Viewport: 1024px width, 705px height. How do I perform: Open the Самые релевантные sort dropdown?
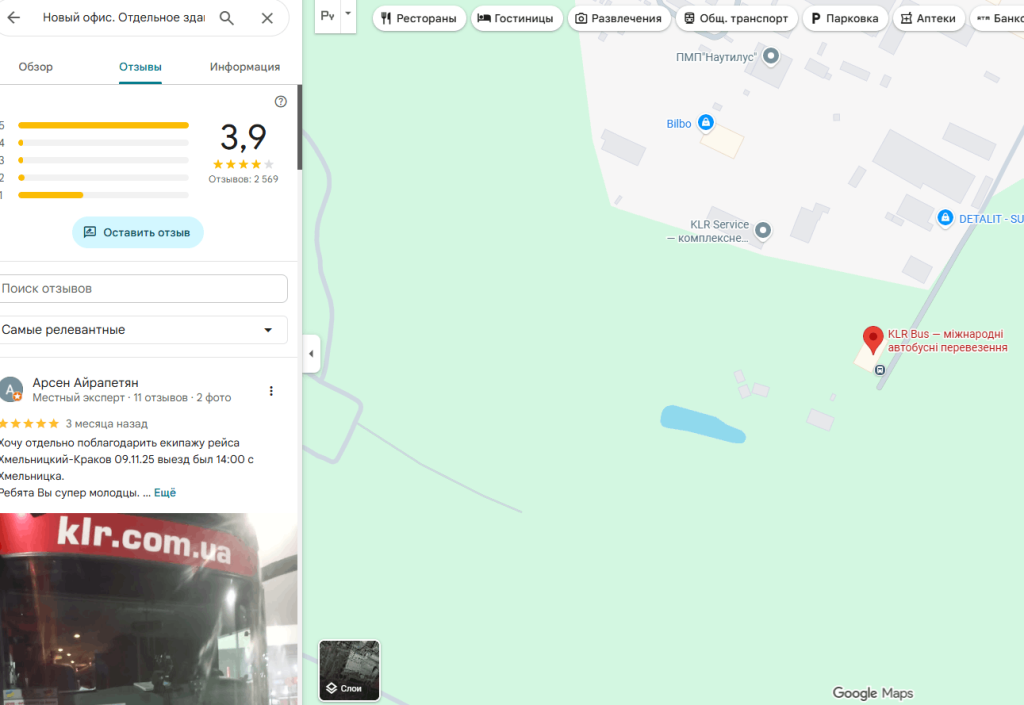(x=143, y=330)
